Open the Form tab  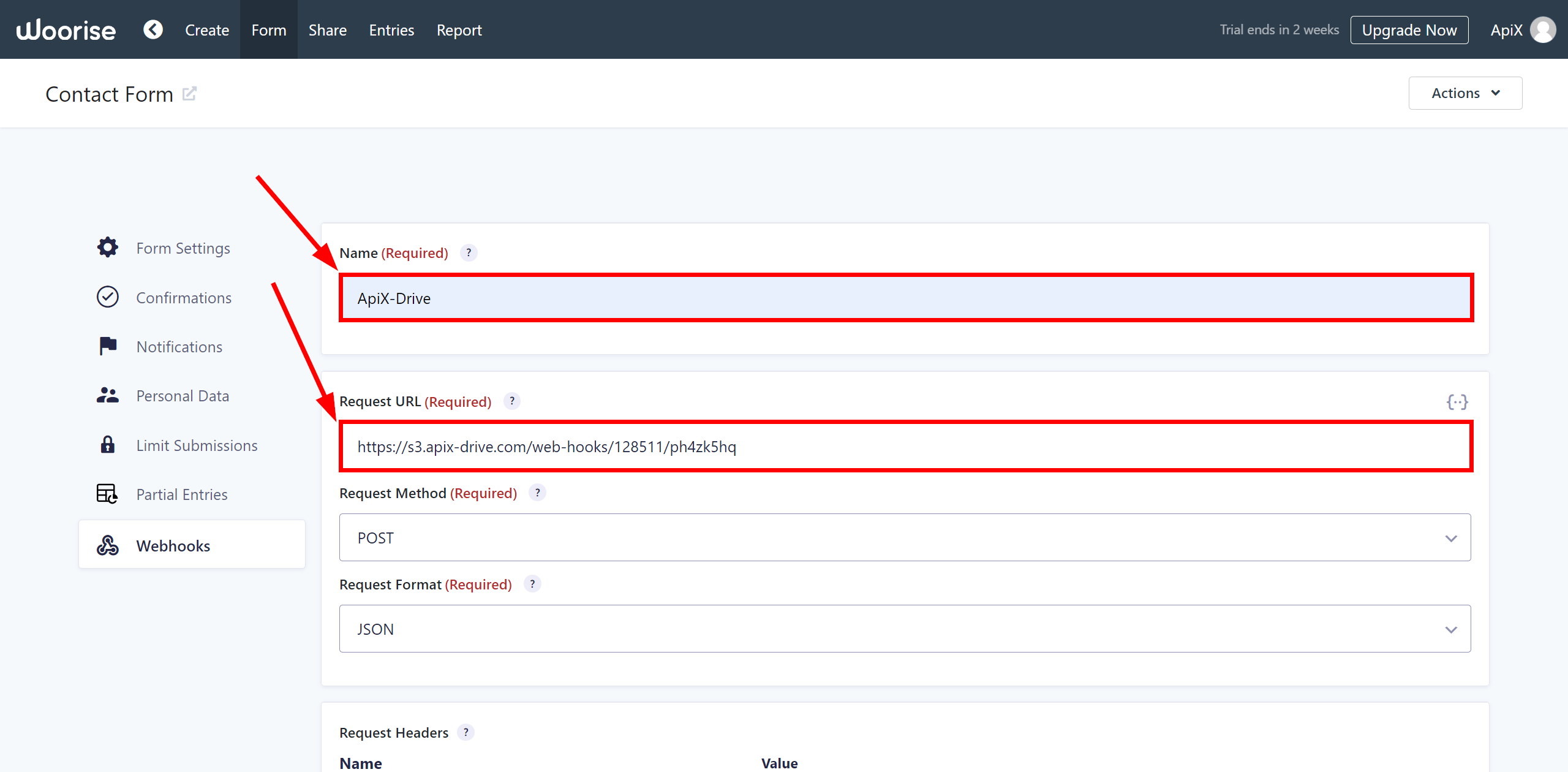tap(269, 30)
